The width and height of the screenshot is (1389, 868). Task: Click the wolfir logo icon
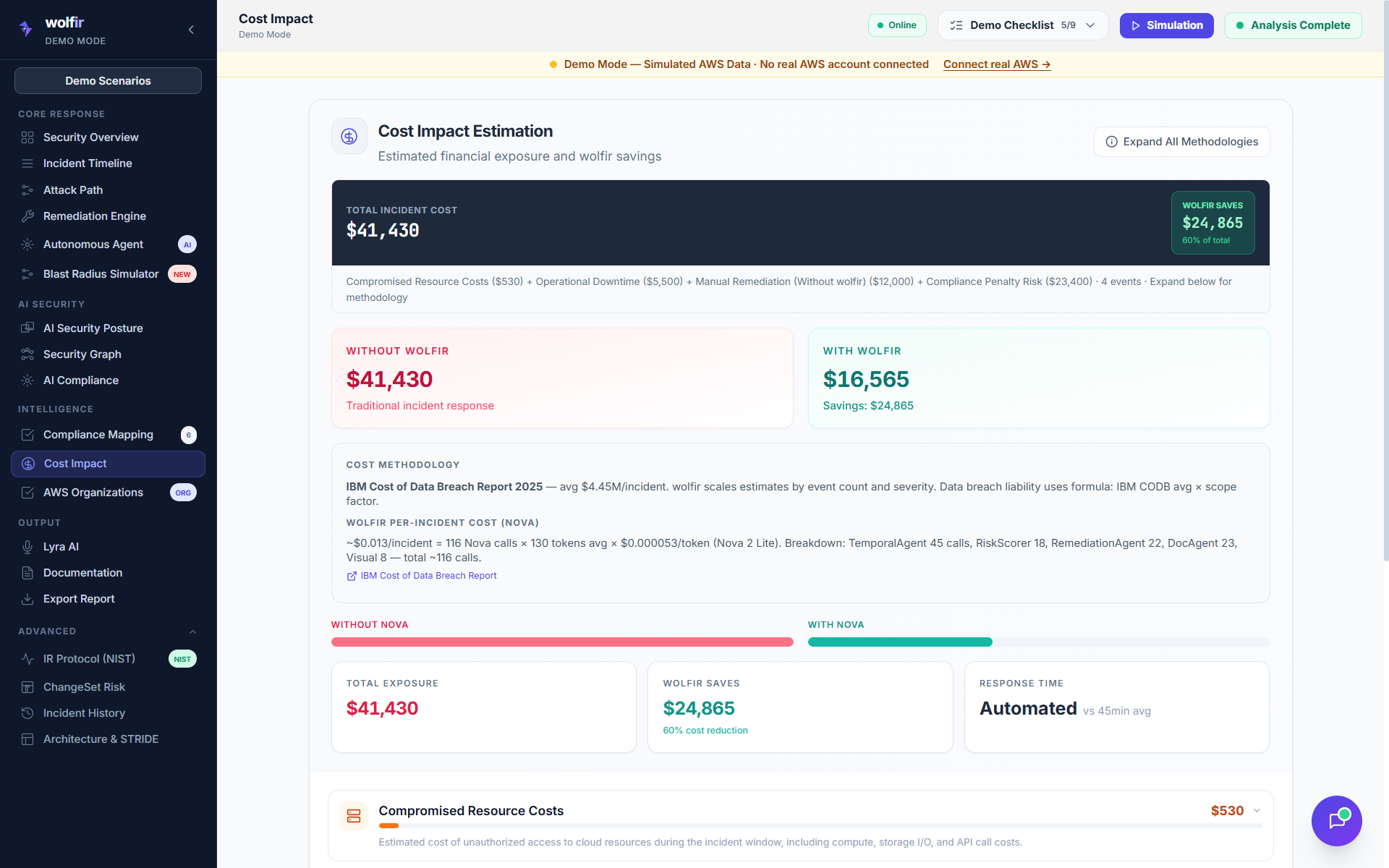pos(26,29)
